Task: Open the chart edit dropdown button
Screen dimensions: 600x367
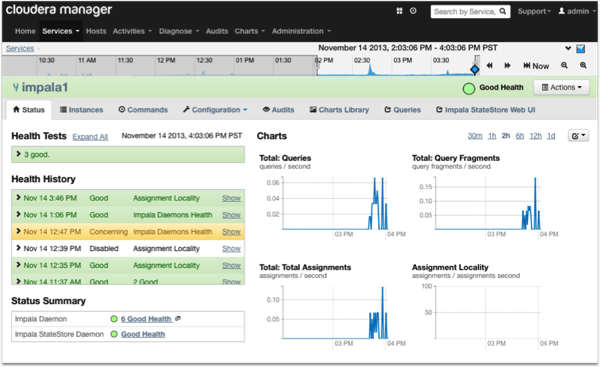Action: [578, 136]
